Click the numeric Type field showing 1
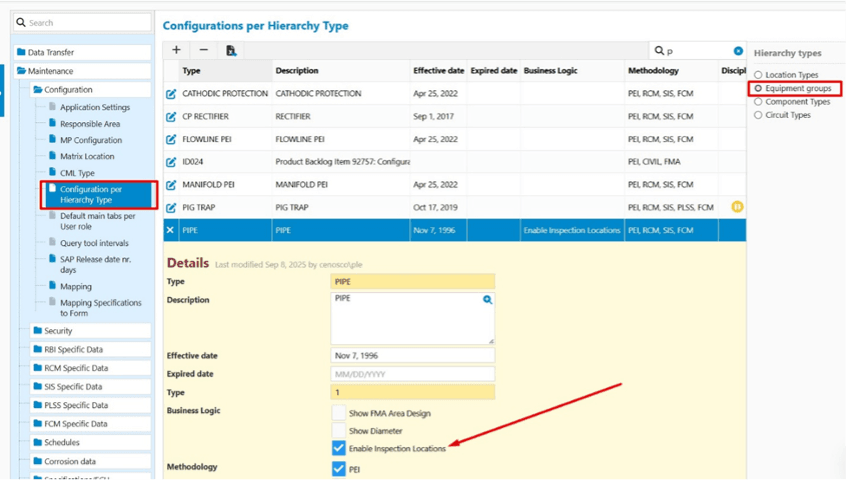The width and height of the screenshot is (847, 481). 413,392
